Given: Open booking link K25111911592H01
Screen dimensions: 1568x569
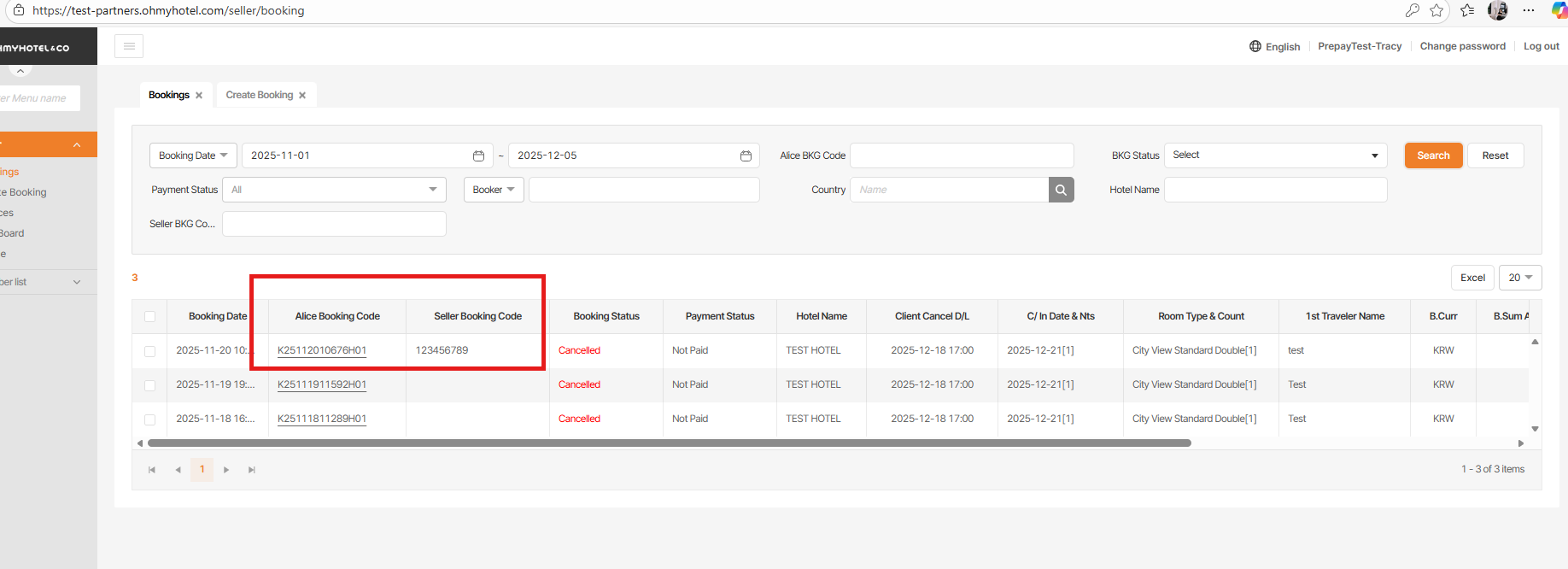Looking at the screenshot, I should (322, 384).
